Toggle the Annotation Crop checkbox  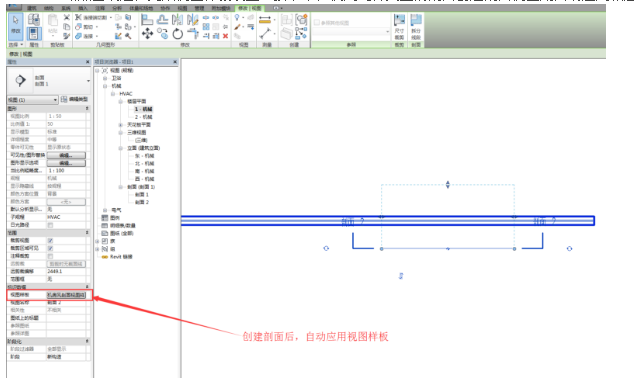(51, 256)
